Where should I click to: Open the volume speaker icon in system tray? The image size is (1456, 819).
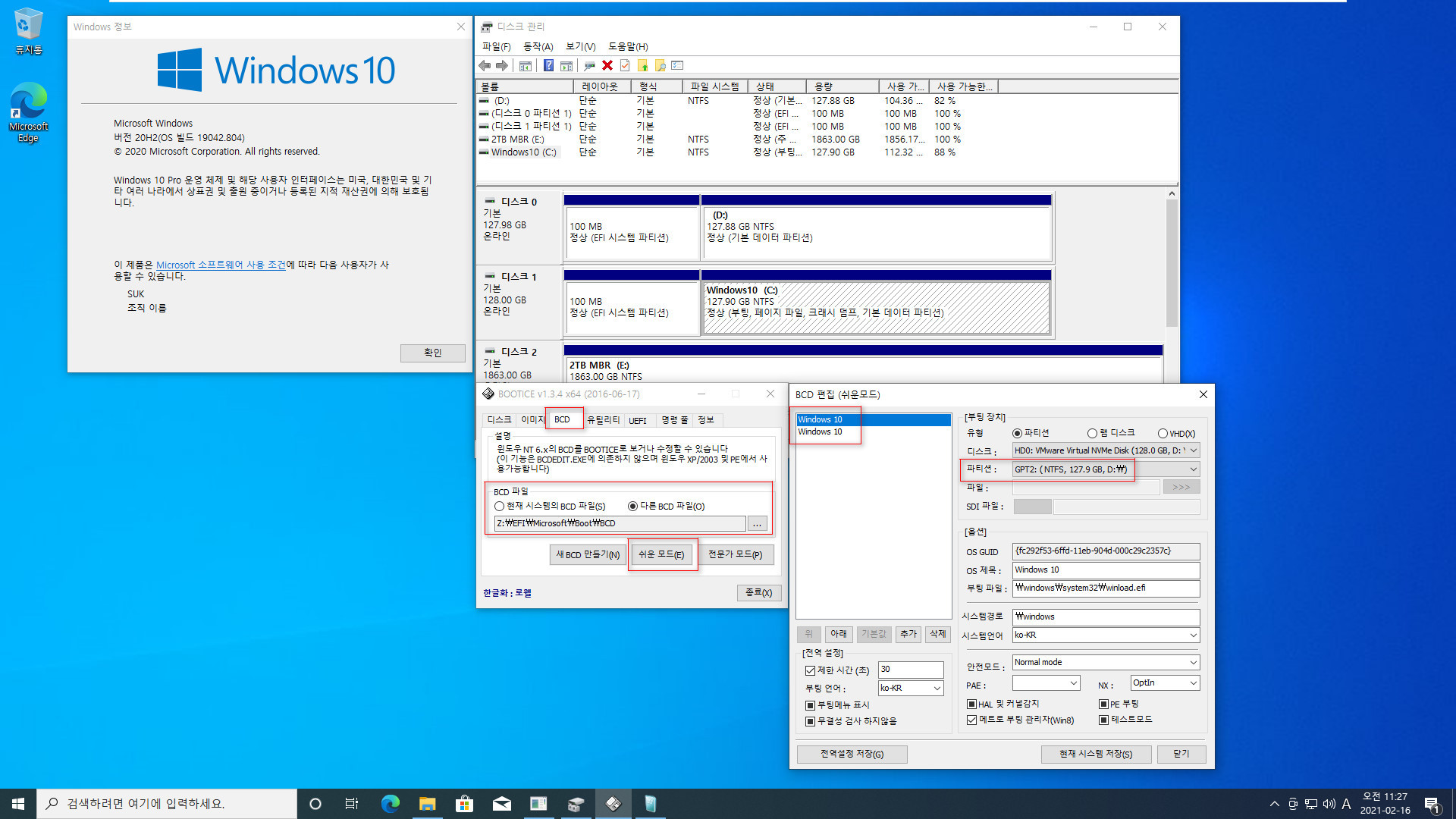(x=1329, y=804)
